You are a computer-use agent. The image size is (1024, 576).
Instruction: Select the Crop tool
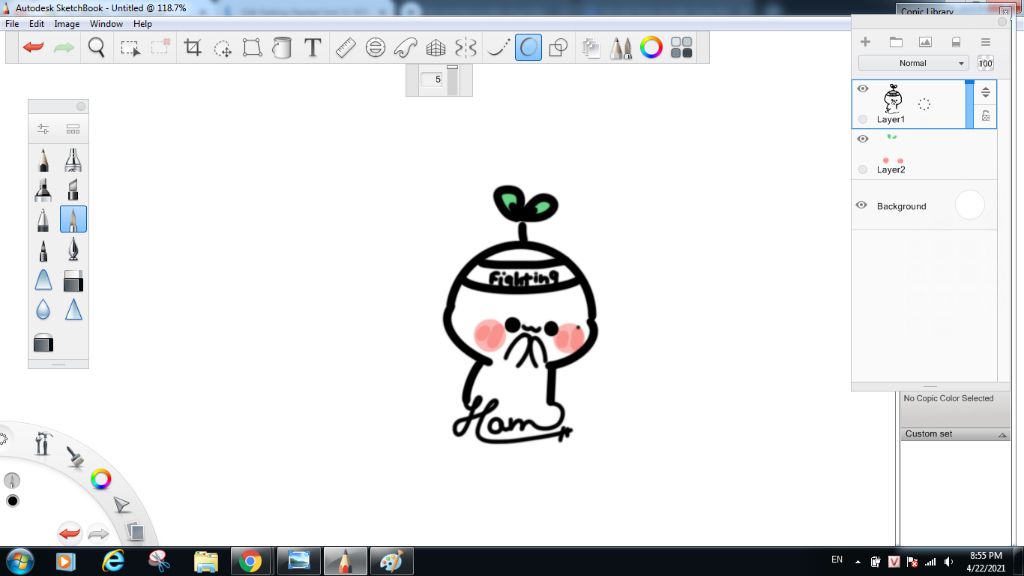(x=192, y=48)
